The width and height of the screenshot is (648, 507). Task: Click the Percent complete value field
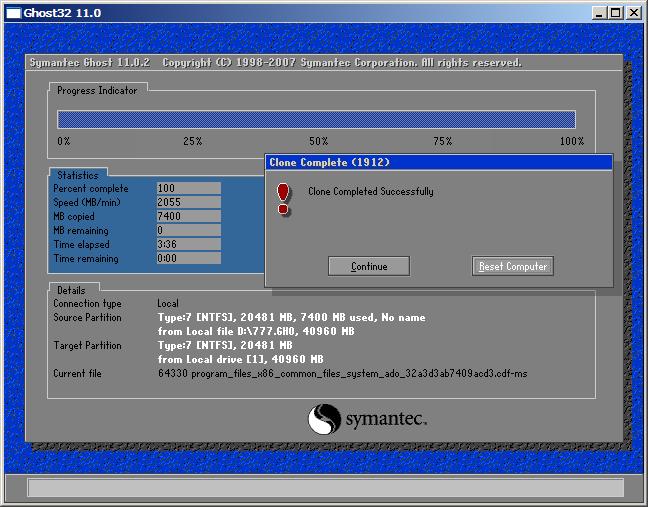click(x=188, y=188)
